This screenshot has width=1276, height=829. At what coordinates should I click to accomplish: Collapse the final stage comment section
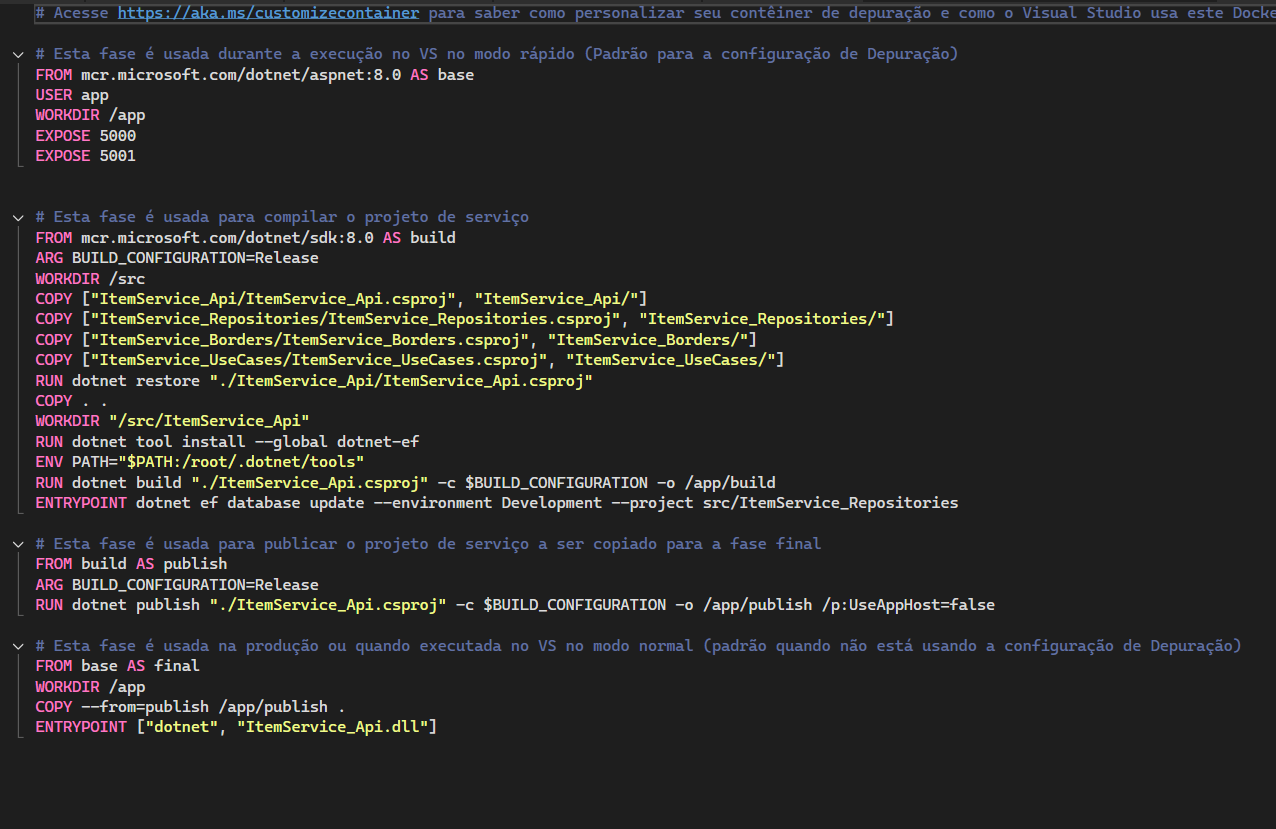coord(18,646)
